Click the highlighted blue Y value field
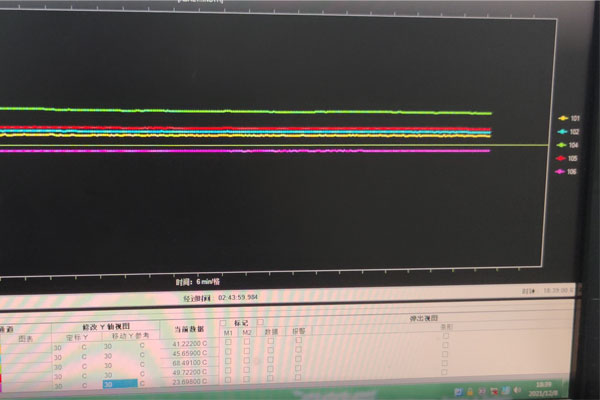The width and height of the screenshot is (600, 400). [x=115, y=384]
